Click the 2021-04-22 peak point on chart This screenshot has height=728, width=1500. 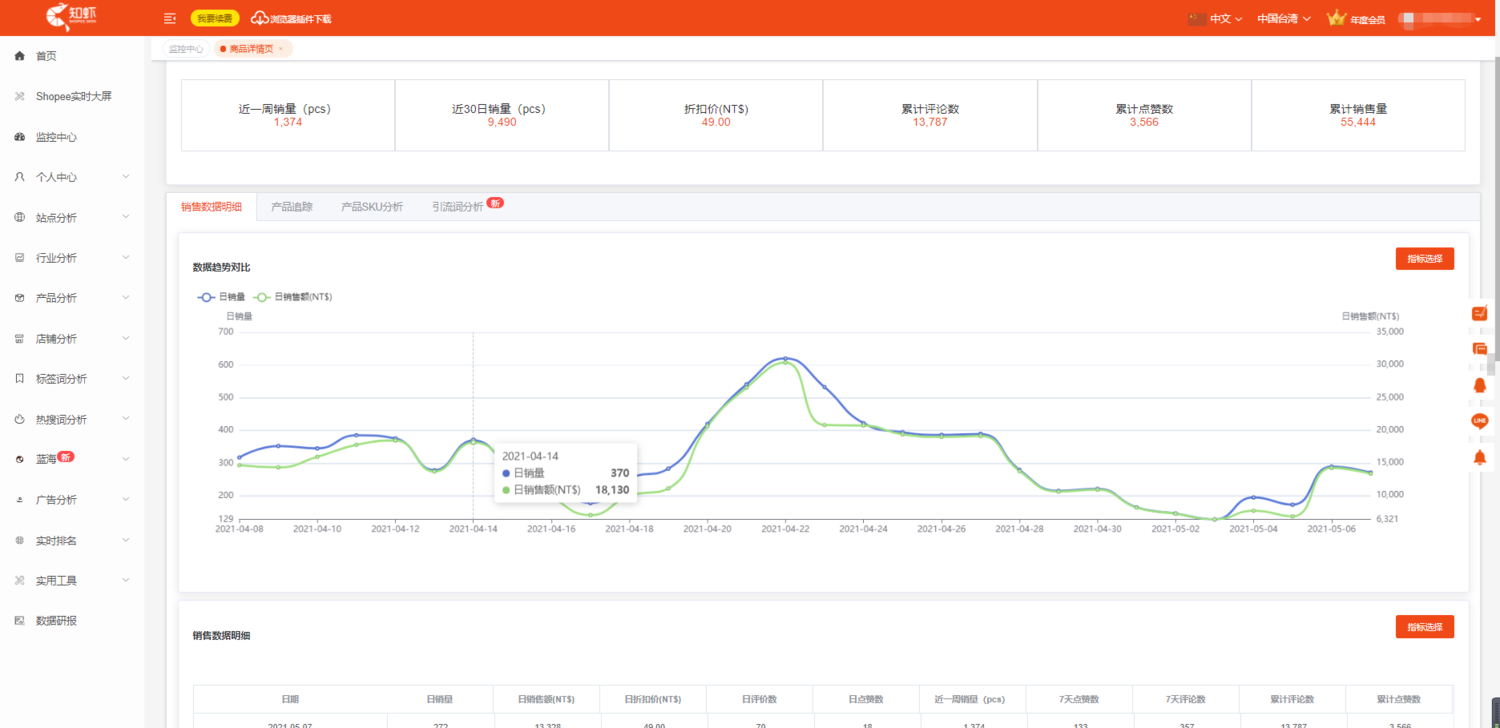click(x=785, y=358)
